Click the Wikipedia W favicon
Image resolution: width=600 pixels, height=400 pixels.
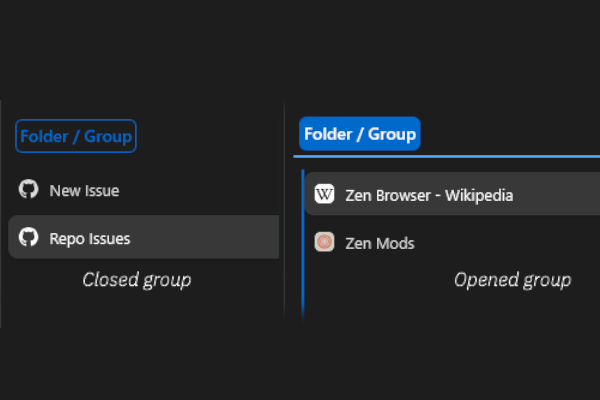click(324, 194)
